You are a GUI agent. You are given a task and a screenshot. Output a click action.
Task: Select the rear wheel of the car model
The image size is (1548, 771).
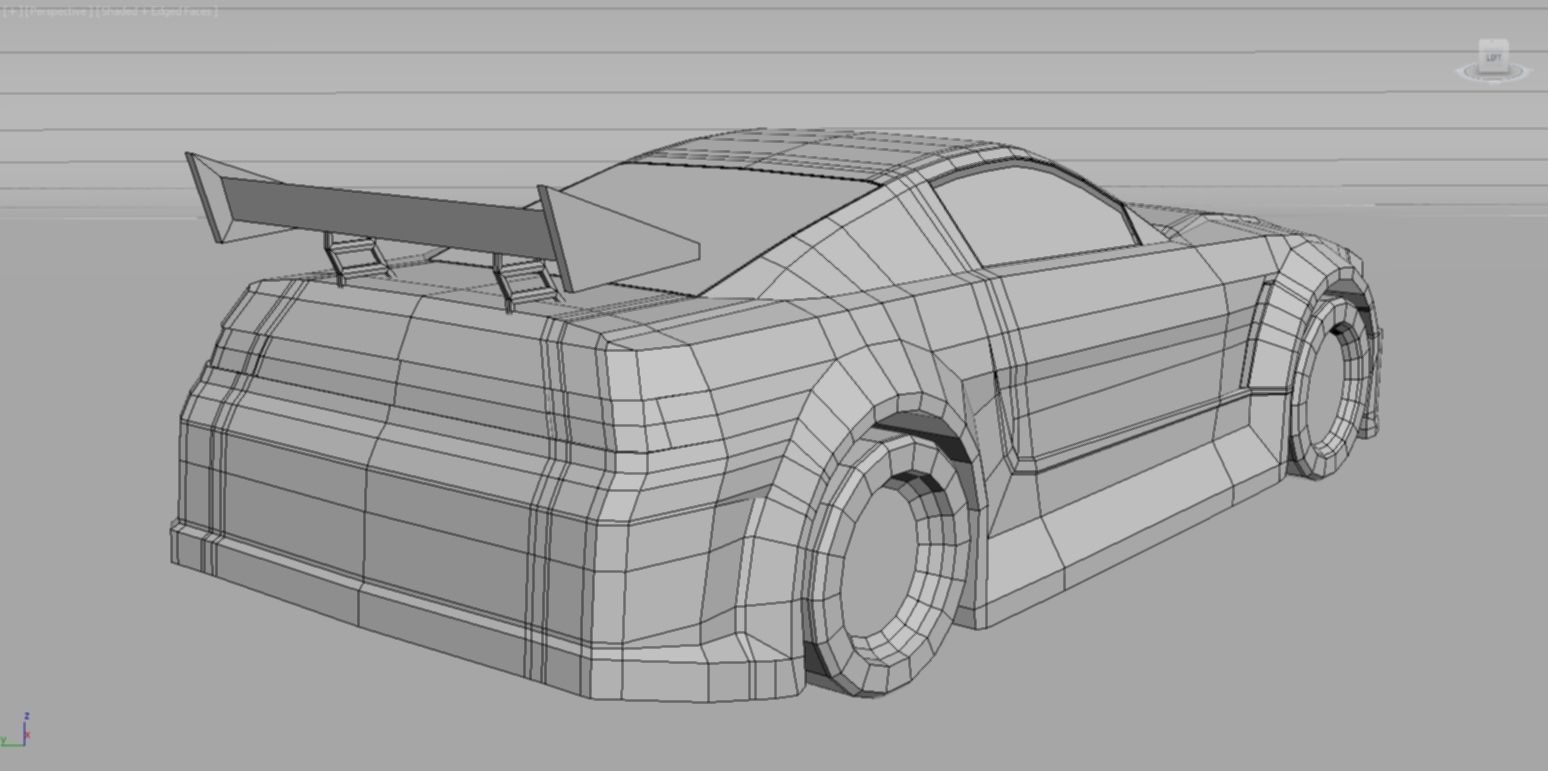coord(889,565)
